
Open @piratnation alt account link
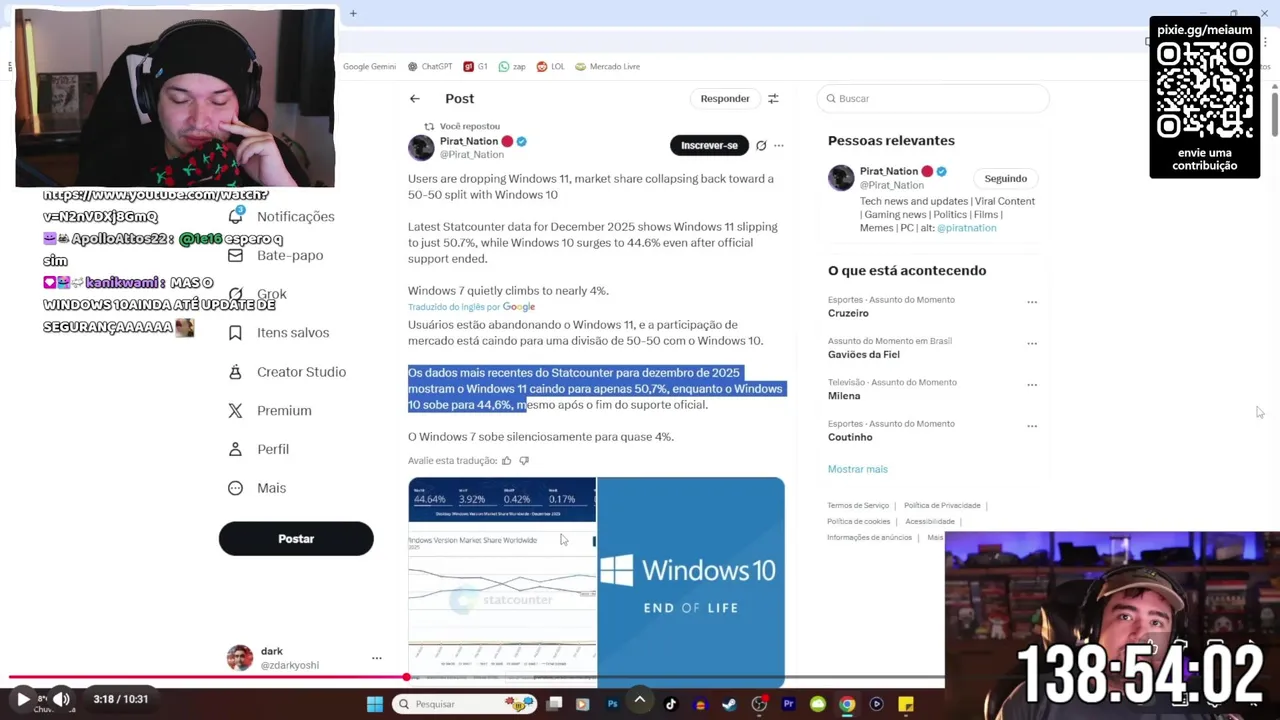coord(966,228)
